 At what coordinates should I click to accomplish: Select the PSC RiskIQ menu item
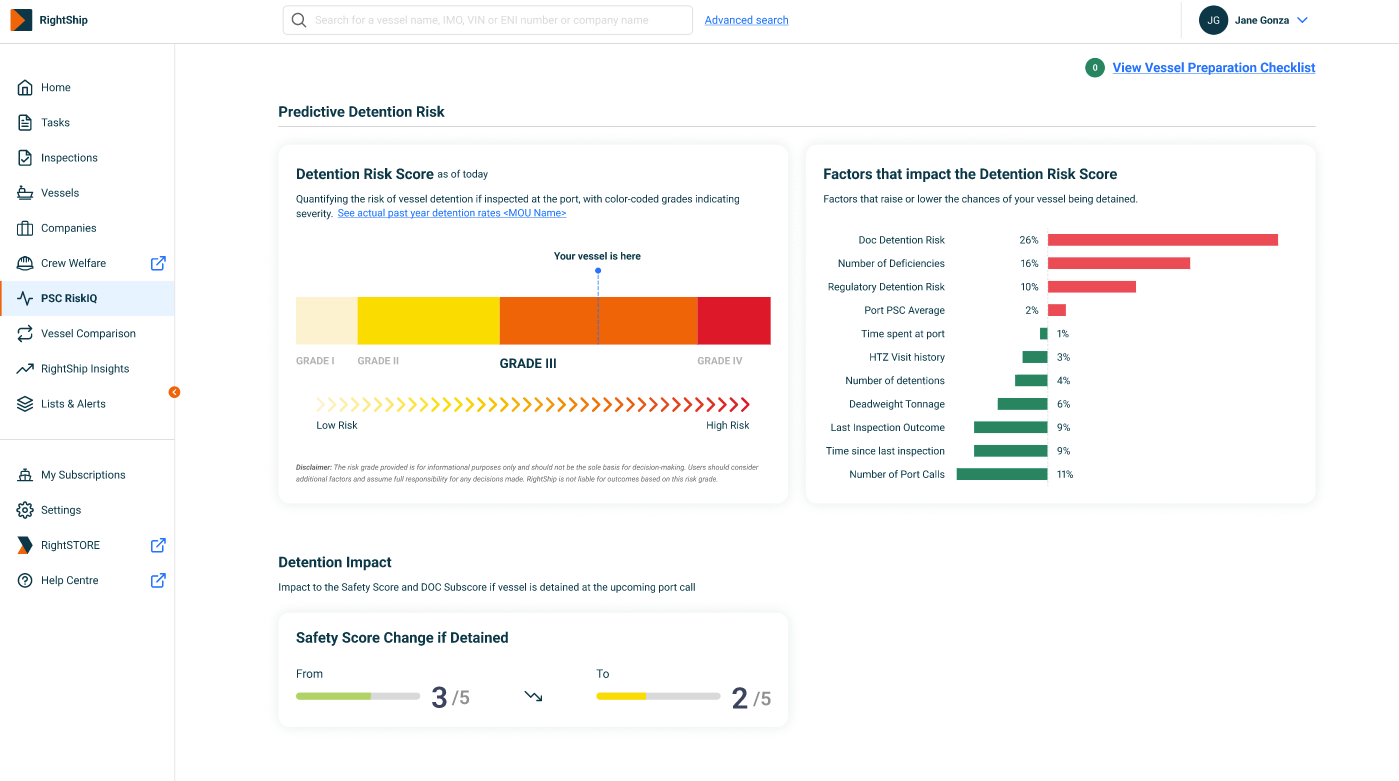pos(87,298)
